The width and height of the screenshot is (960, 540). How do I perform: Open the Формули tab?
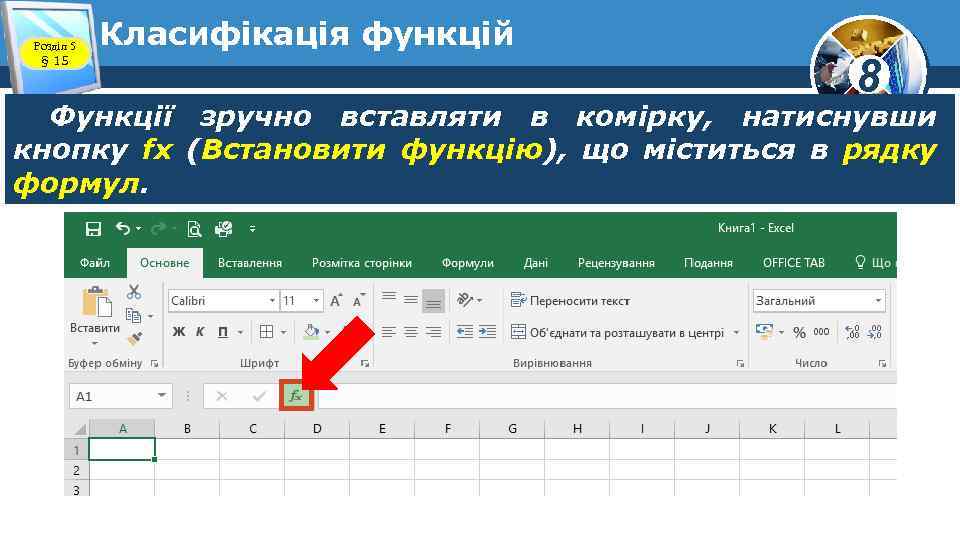(x=468, y=263)
